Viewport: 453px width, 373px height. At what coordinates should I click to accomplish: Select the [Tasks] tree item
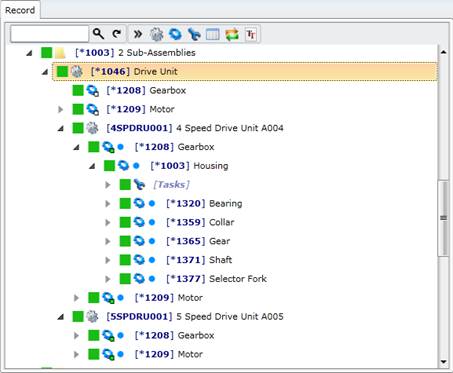(171, 185)
